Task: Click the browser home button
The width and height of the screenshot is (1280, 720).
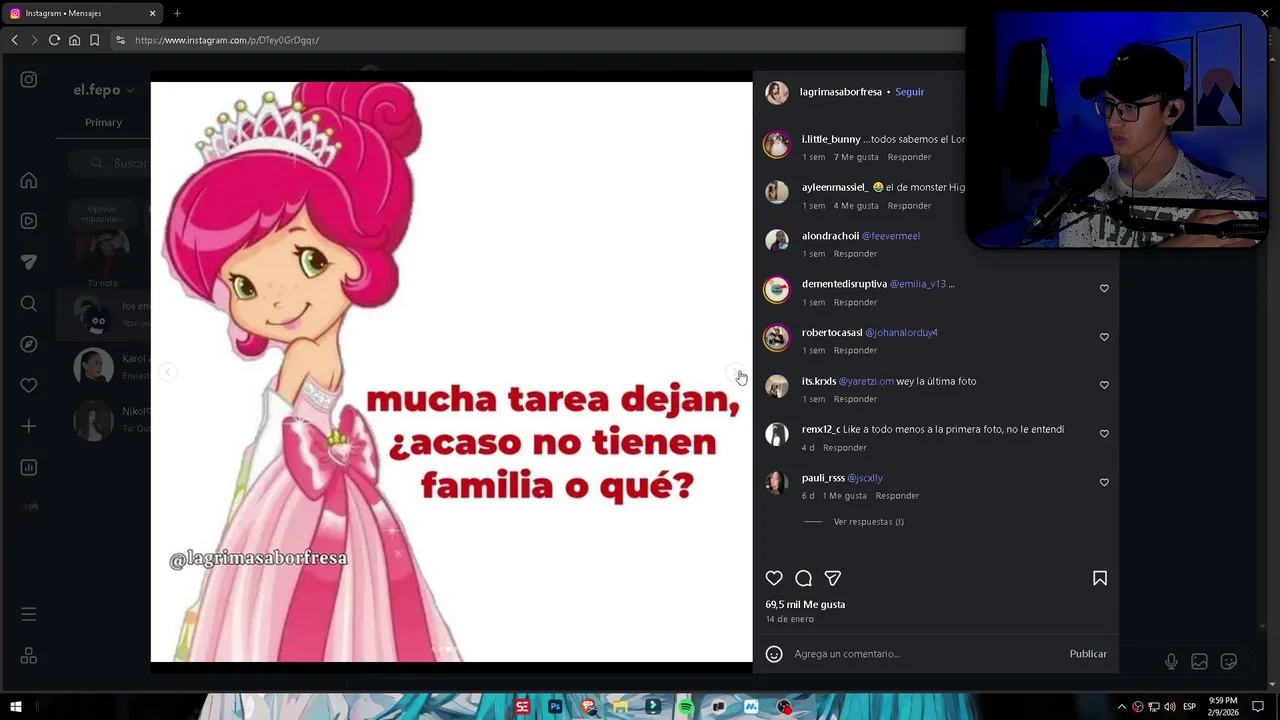Action: [x=74, y=40]
